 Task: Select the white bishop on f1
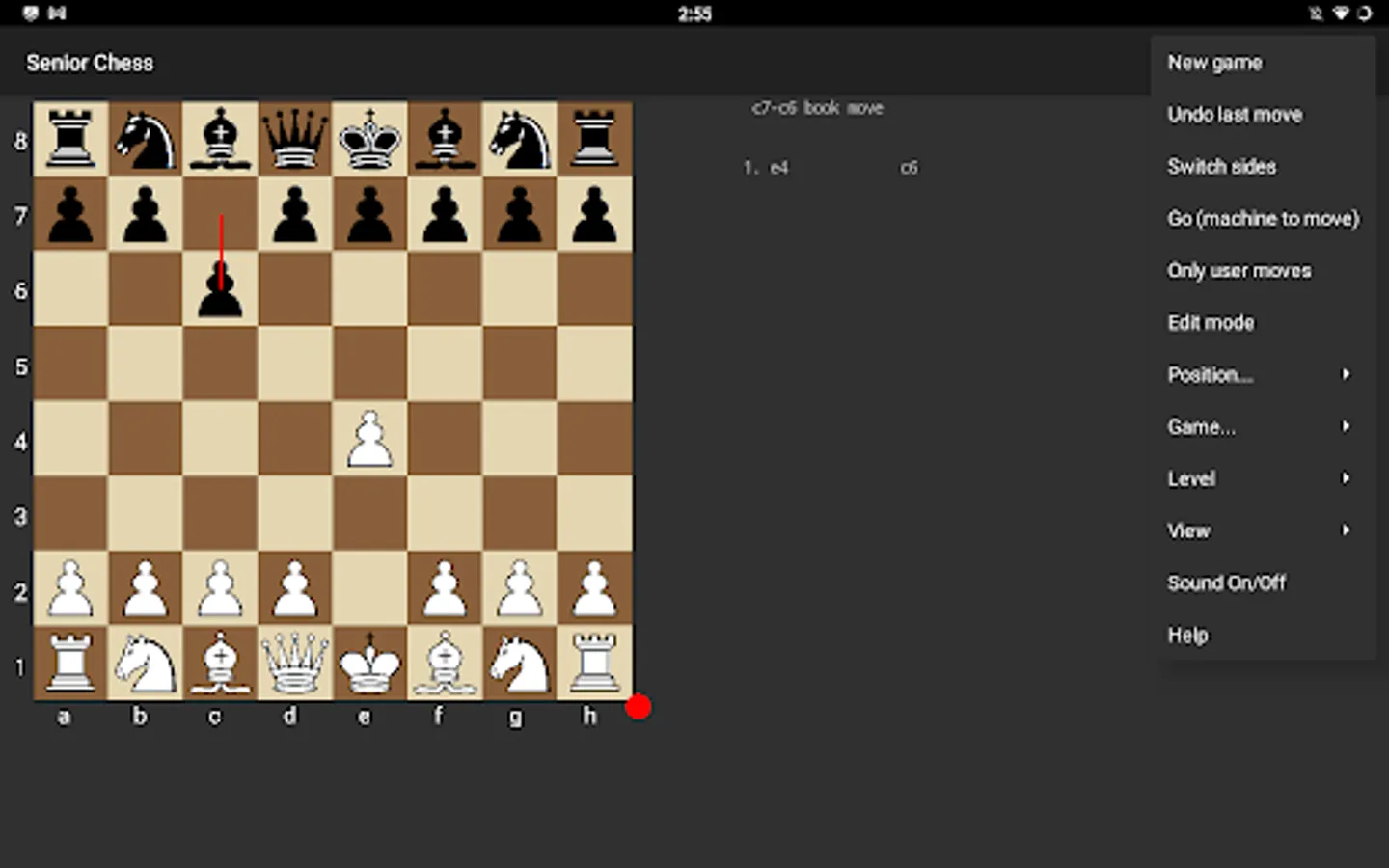point(445,665)
